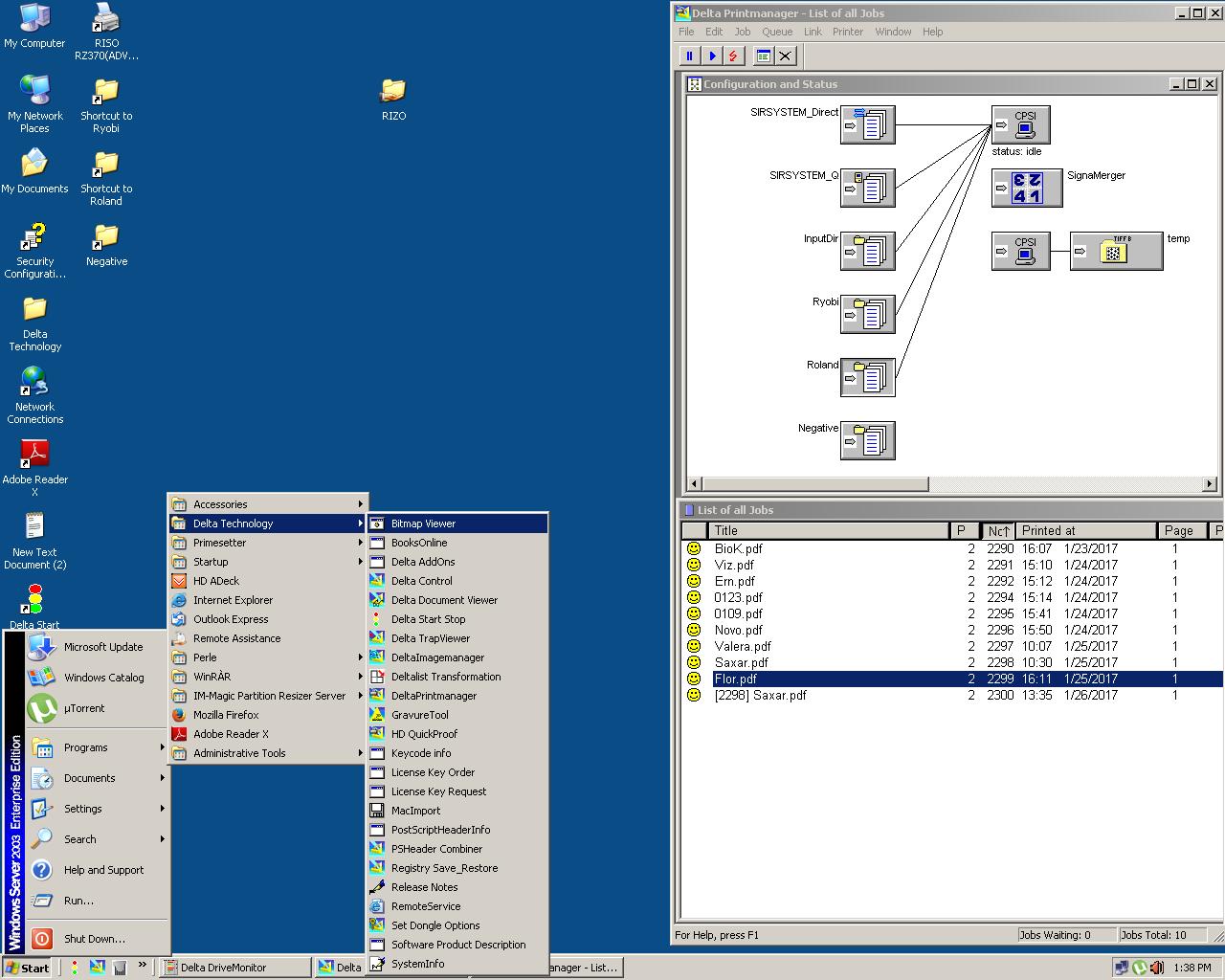Open My Computer desktop icon
This screenshot has height=980, width=1225.
(35, 27)
